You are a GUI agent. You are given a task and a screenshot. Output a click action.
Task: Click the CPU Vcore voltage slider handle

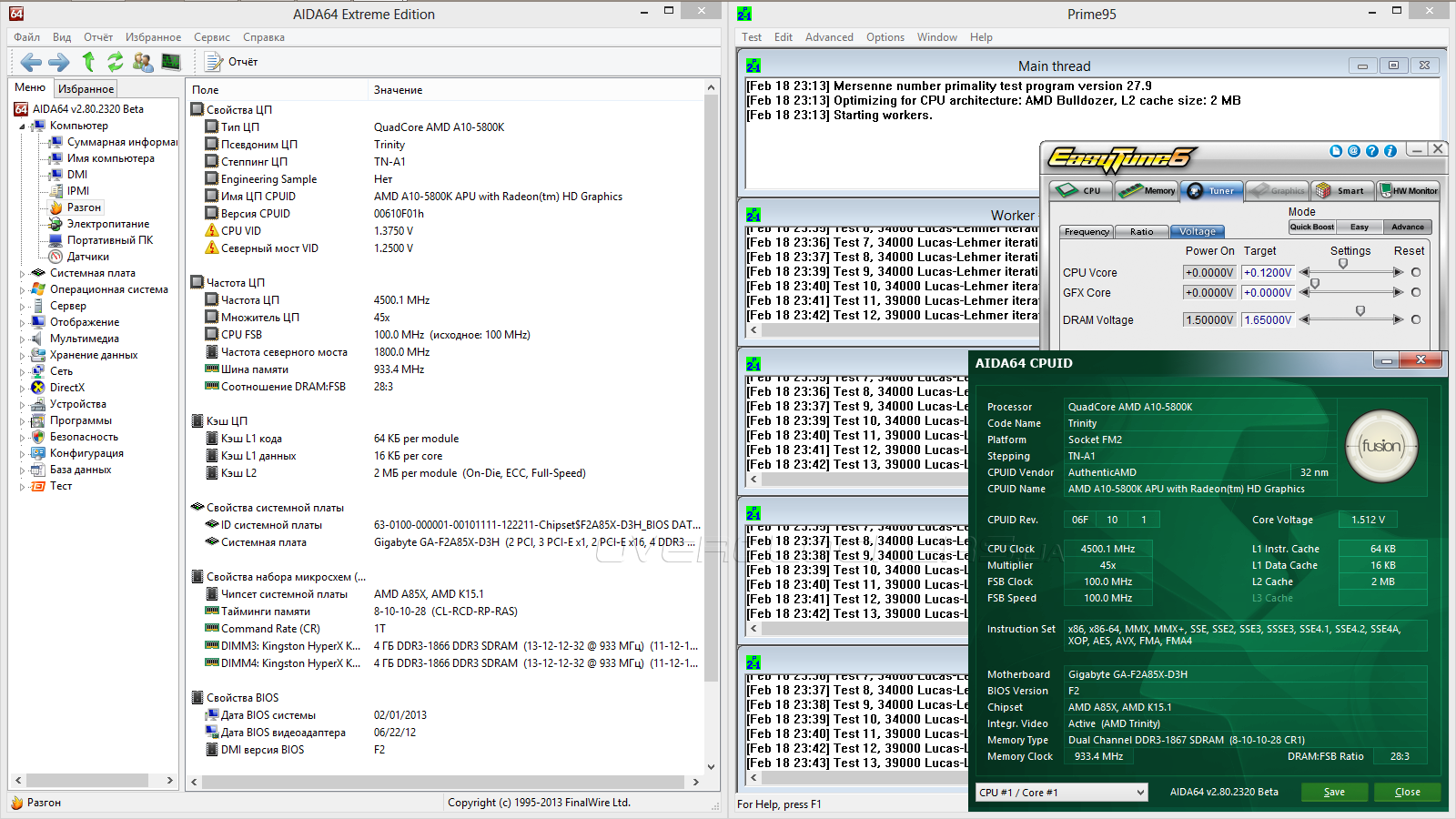1343,264
